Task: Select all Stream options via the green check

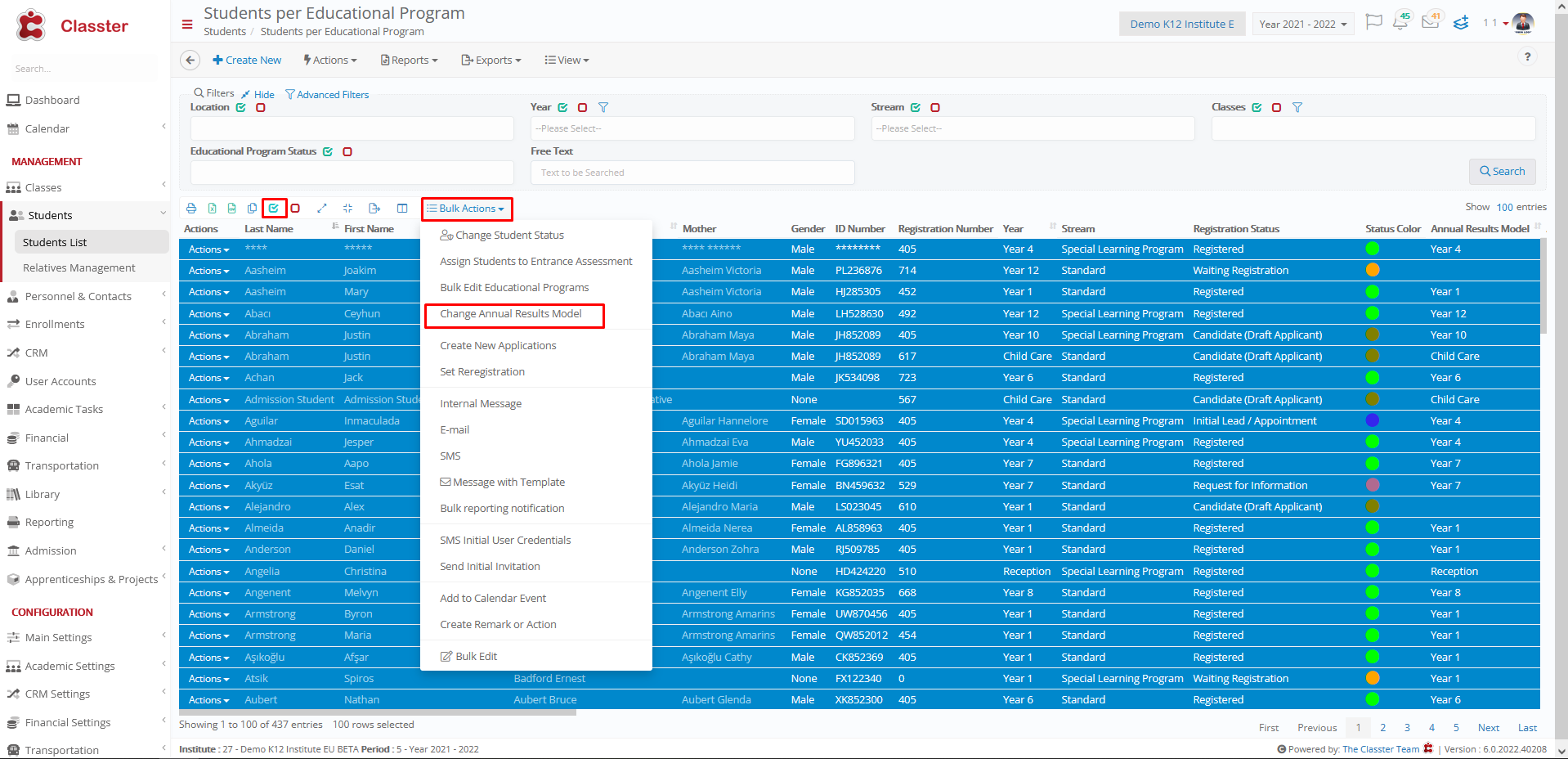Action: click(916, 107)
